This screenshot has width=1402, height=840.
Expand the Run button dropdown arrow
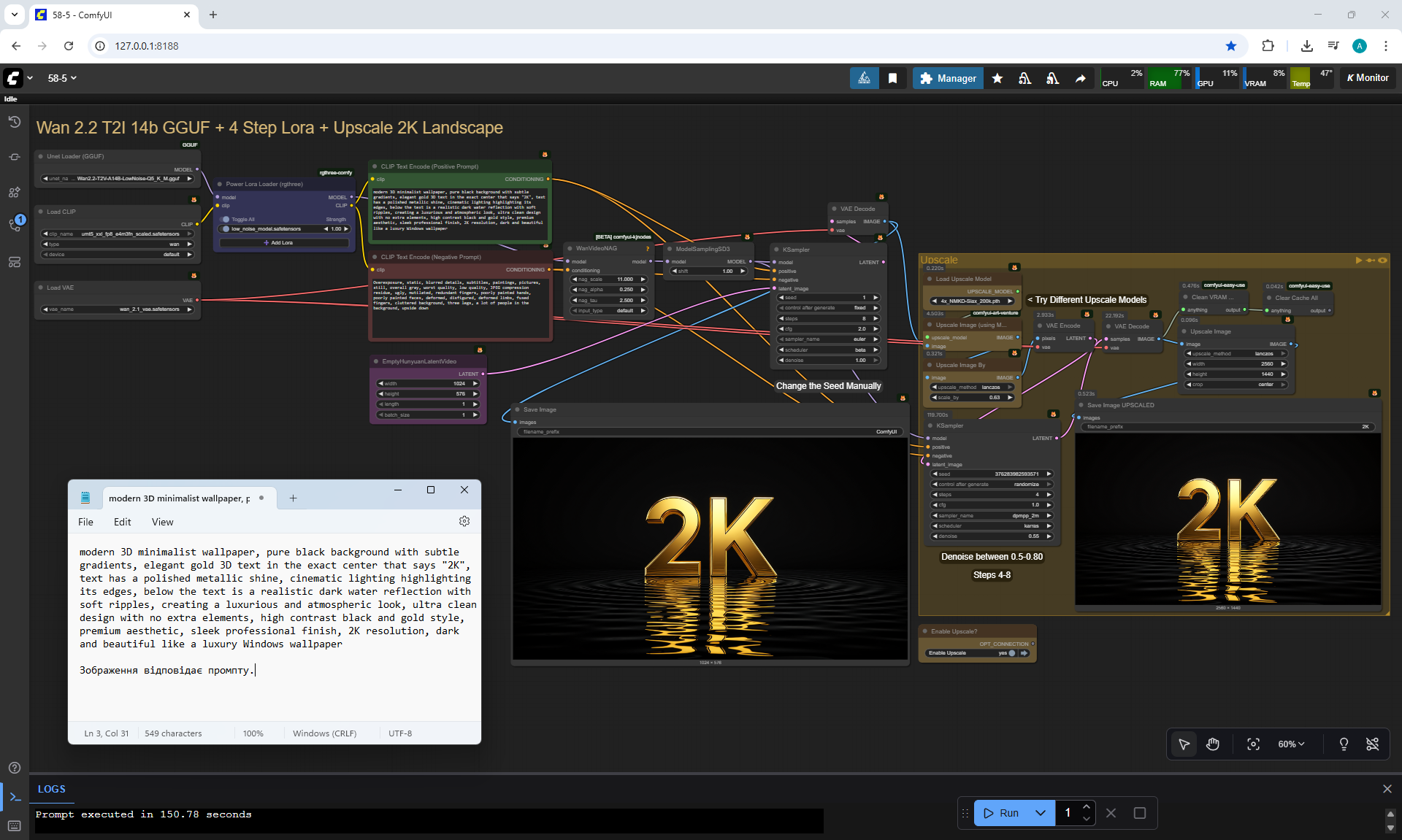[x=1041, y=812]
